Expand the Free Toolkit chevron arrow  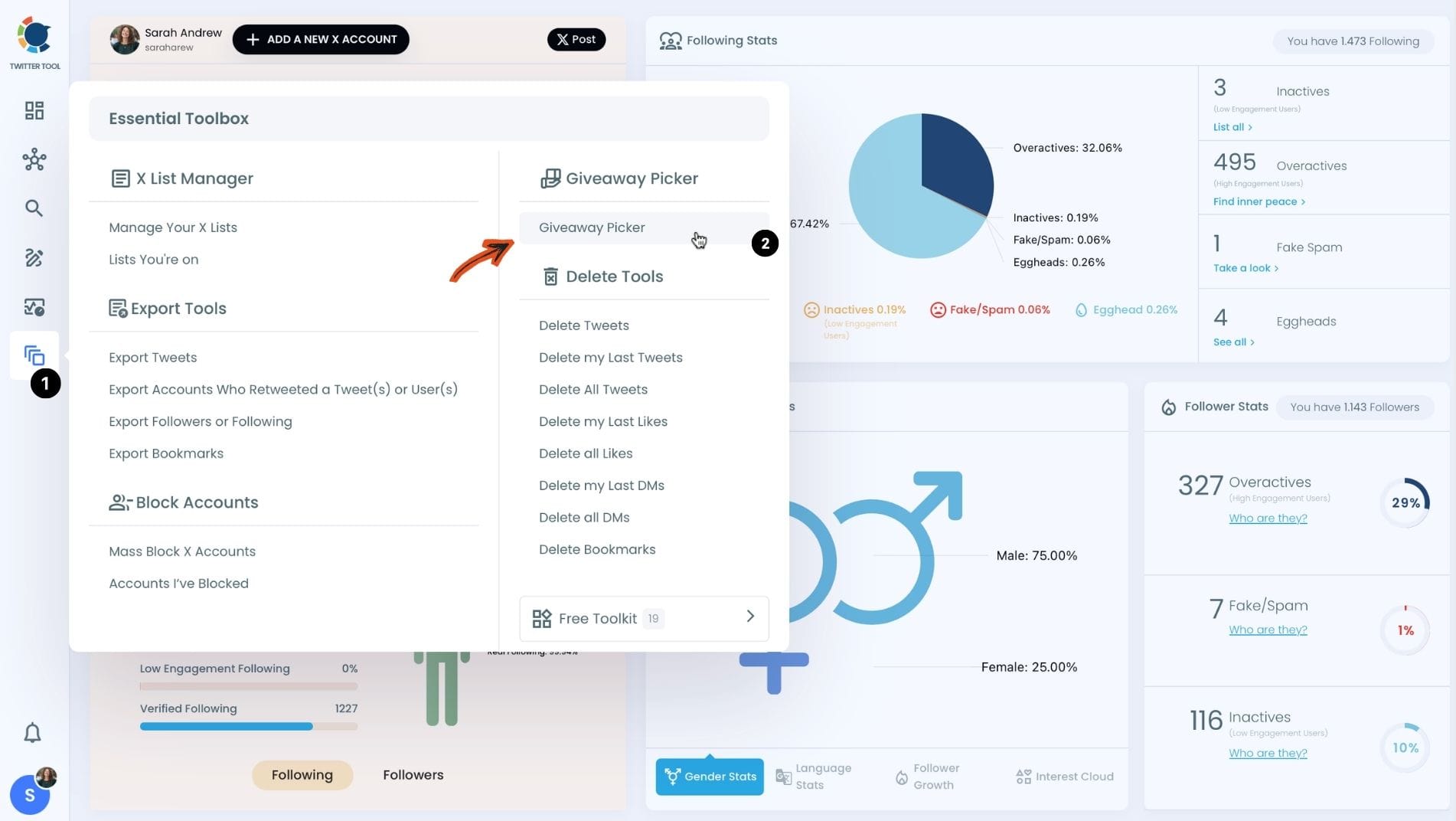coord(750,617)
